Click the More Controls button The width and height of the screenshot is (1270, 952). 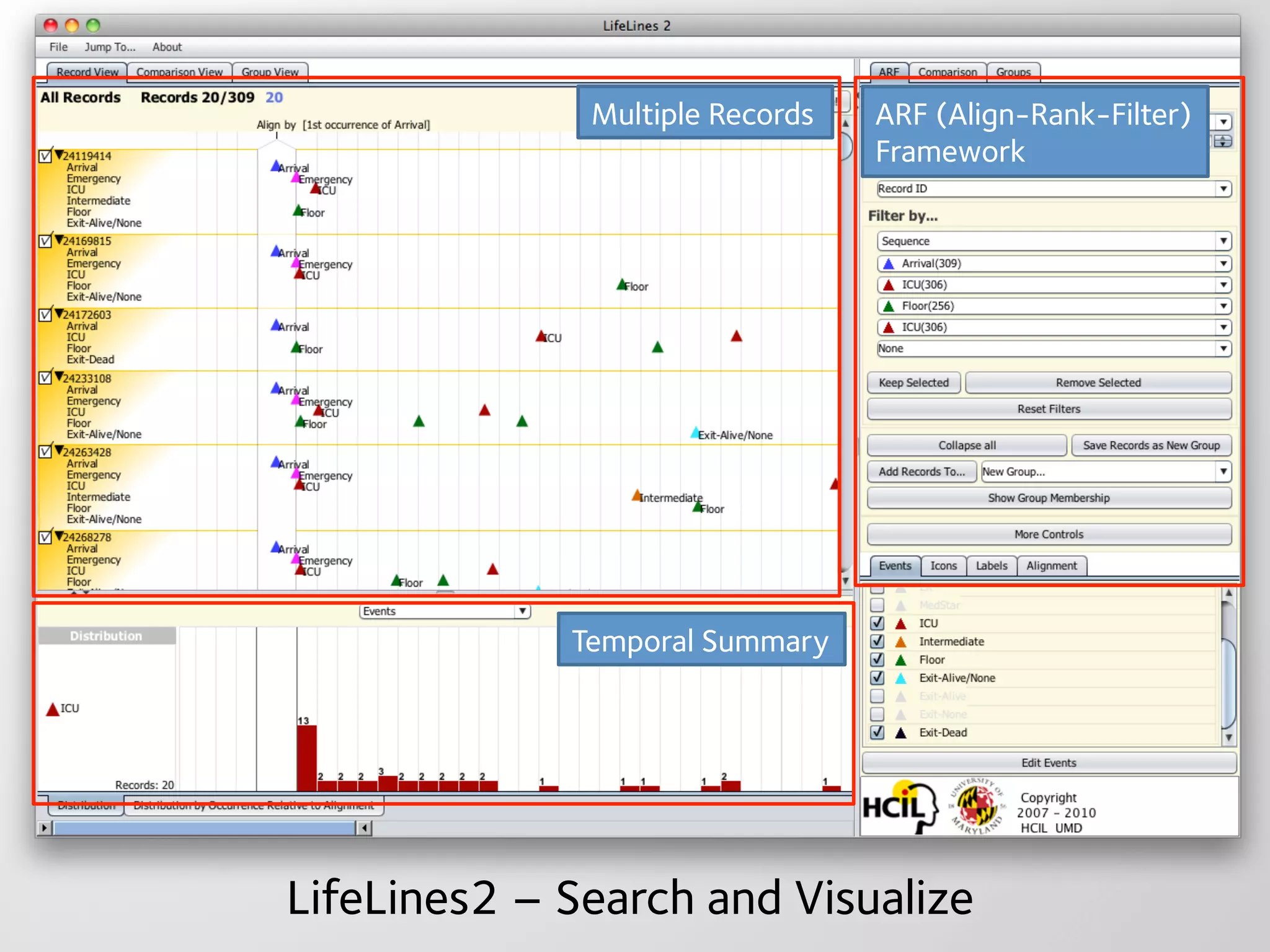pyautogui.click(x=1049, y=534)
